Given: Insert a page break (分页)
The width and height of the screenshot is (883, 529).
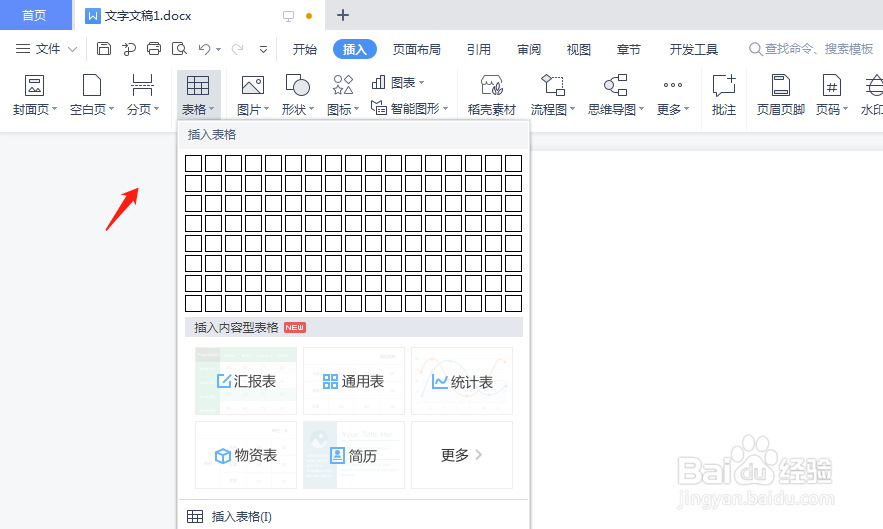Looking at the screenshot, I should 142,95.
